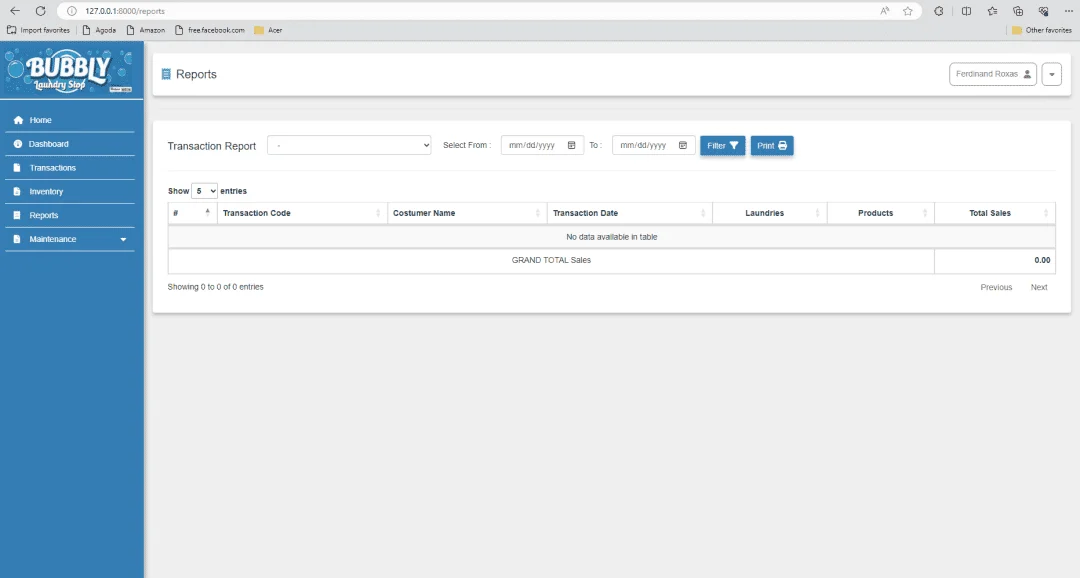The image size is (1080, 578).
Task: Open the To date calendar picker icon
Action: pyautogui.click(x=683, y=145)
